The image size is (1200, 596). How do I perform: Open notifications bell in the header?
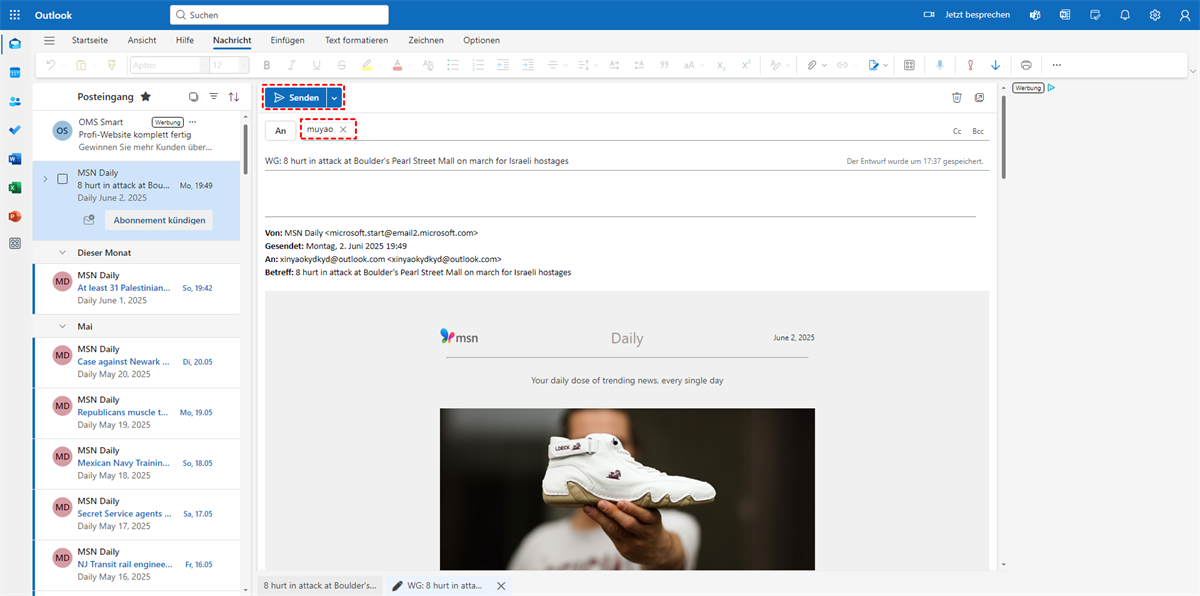pyautogui.click(x=1125, y=15)
